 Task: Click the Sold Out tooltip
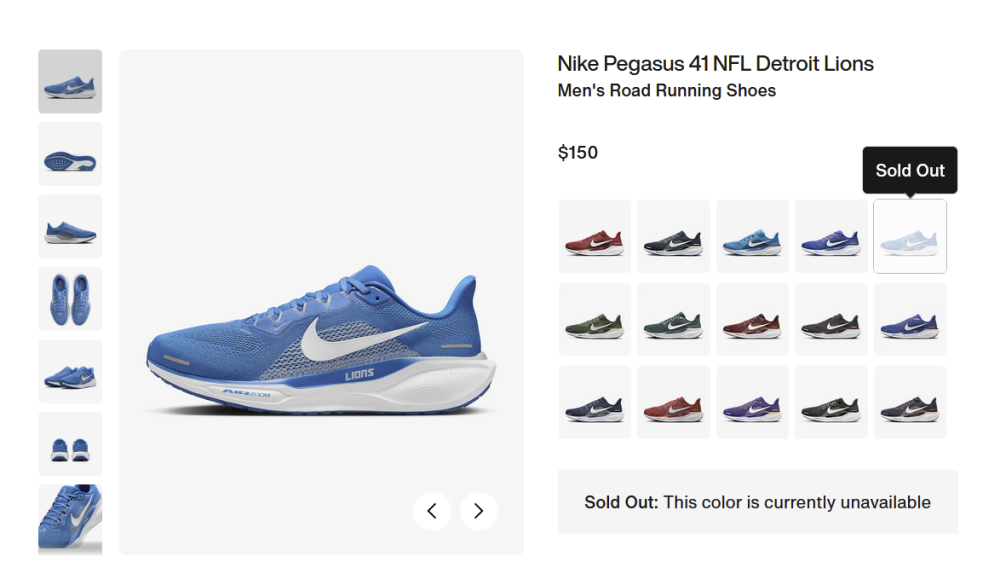point(910,170)
